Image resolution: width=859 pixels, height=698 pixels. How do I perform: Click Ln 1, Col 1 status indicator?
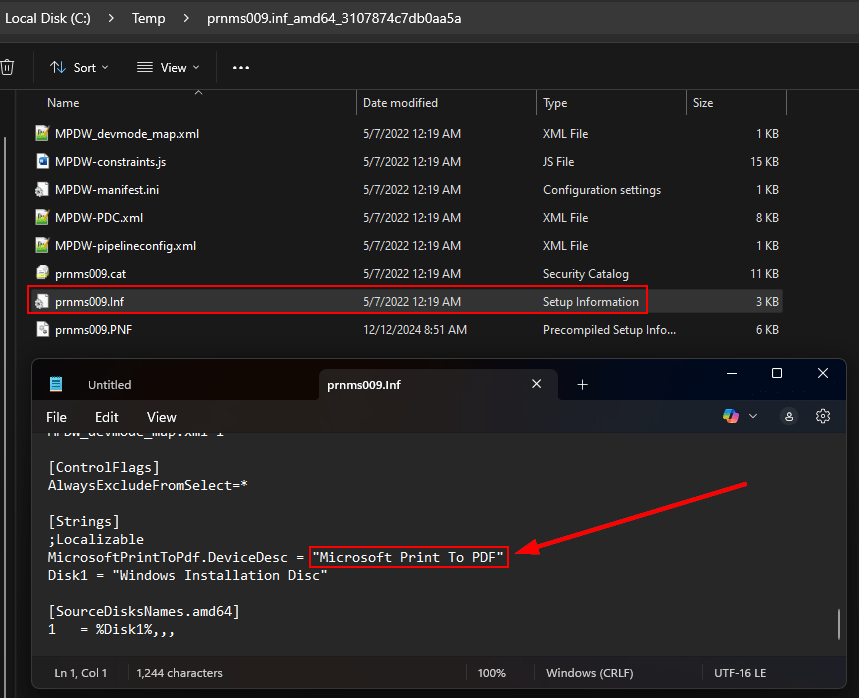point(81,673)
